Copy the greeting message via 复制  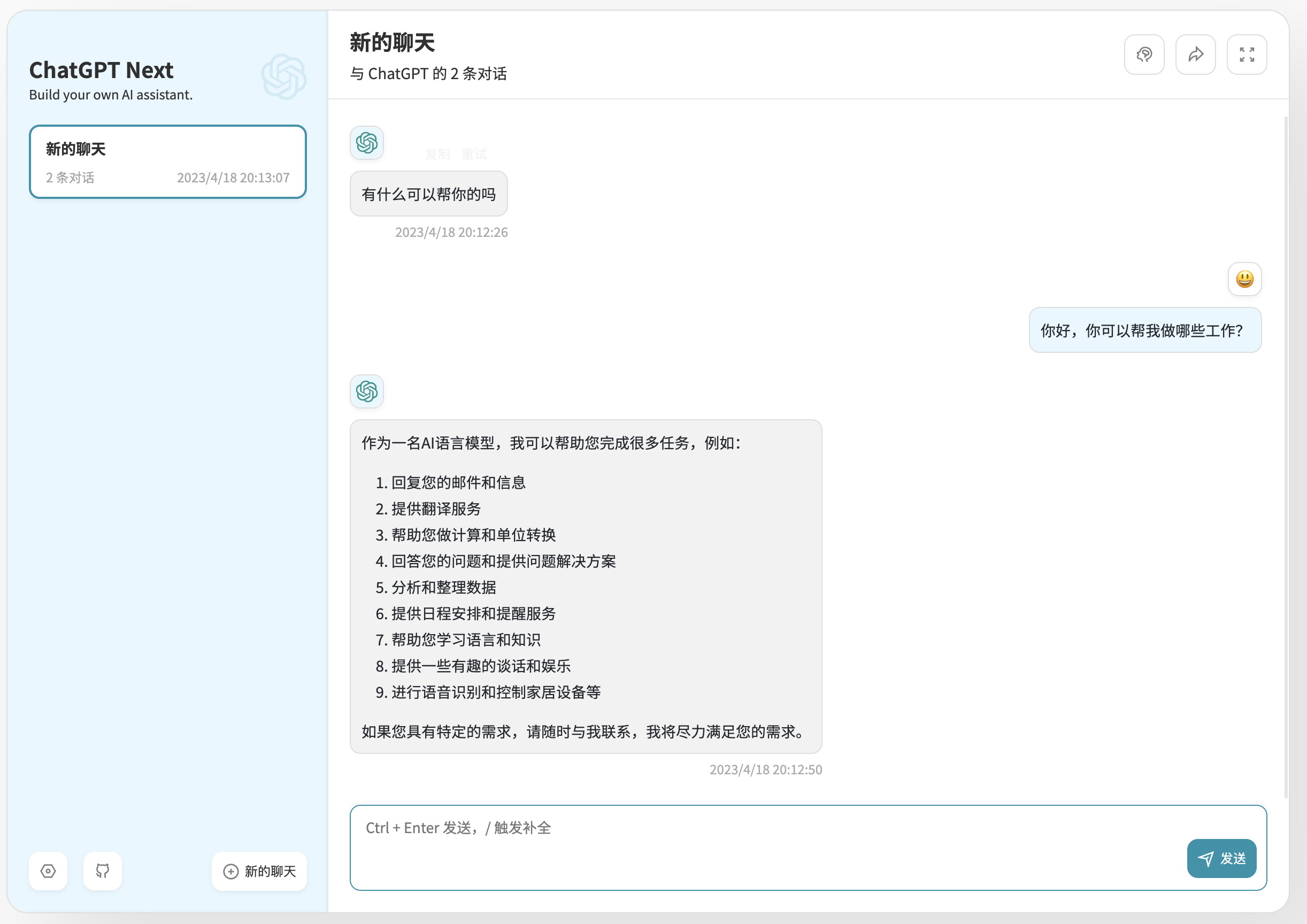pyautogui.click(x=437, y=153)
